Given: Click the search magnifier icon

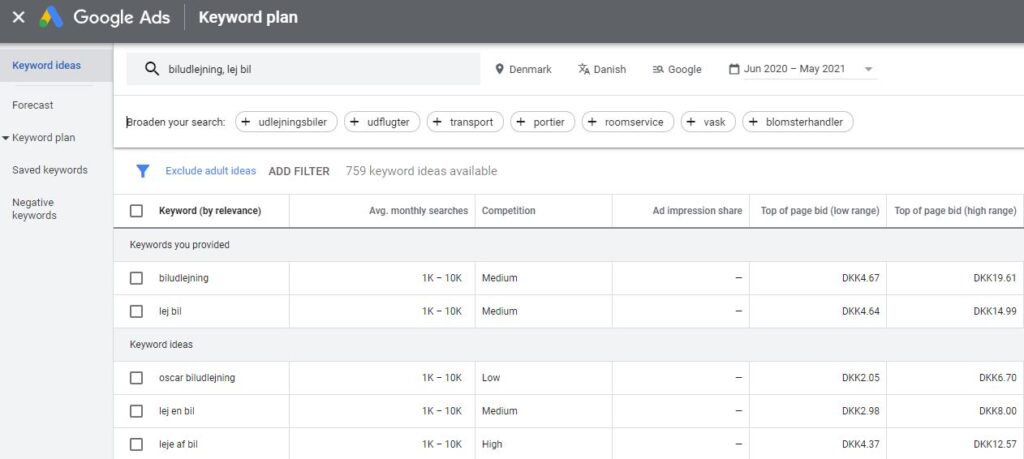Looking at the screenshot, I should click(x=152, y=69).
